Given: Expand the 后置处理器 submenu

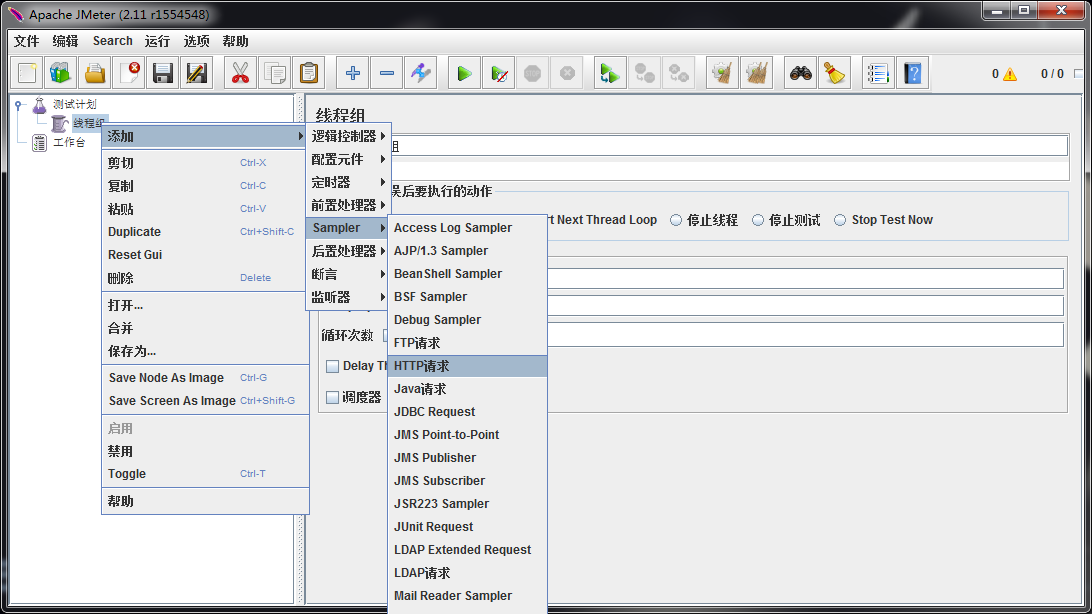Looking at the screenshot, I should point(348,251).
